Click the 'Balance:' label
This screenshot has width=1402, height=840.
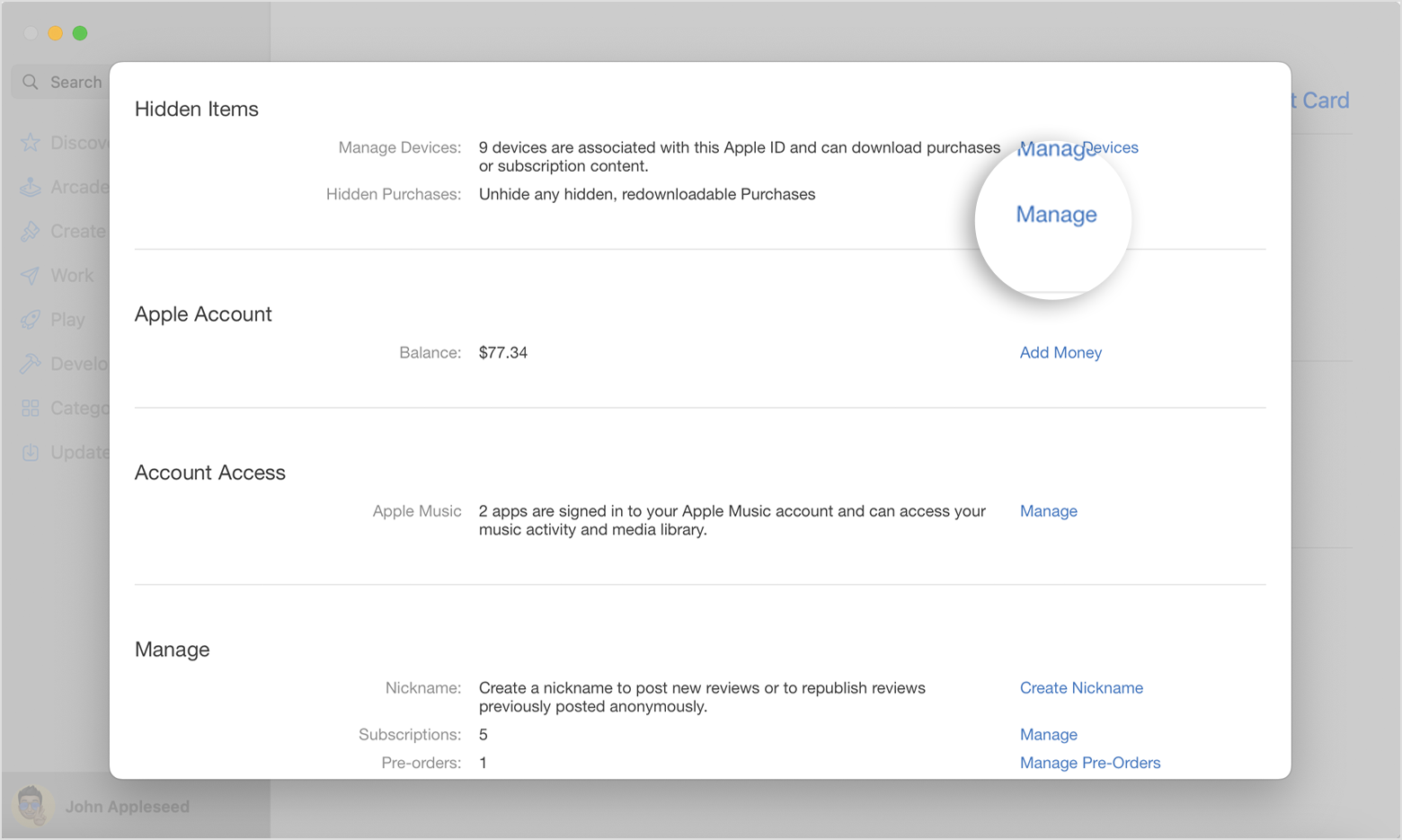pyautogui.click(x=430, y=352)
